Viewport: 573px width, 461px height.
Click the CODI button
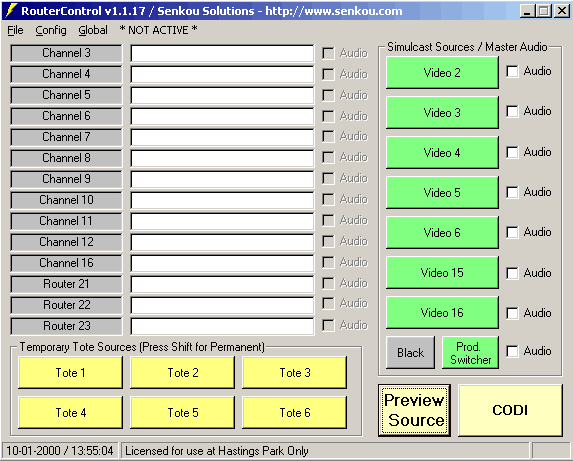point(510,410)
